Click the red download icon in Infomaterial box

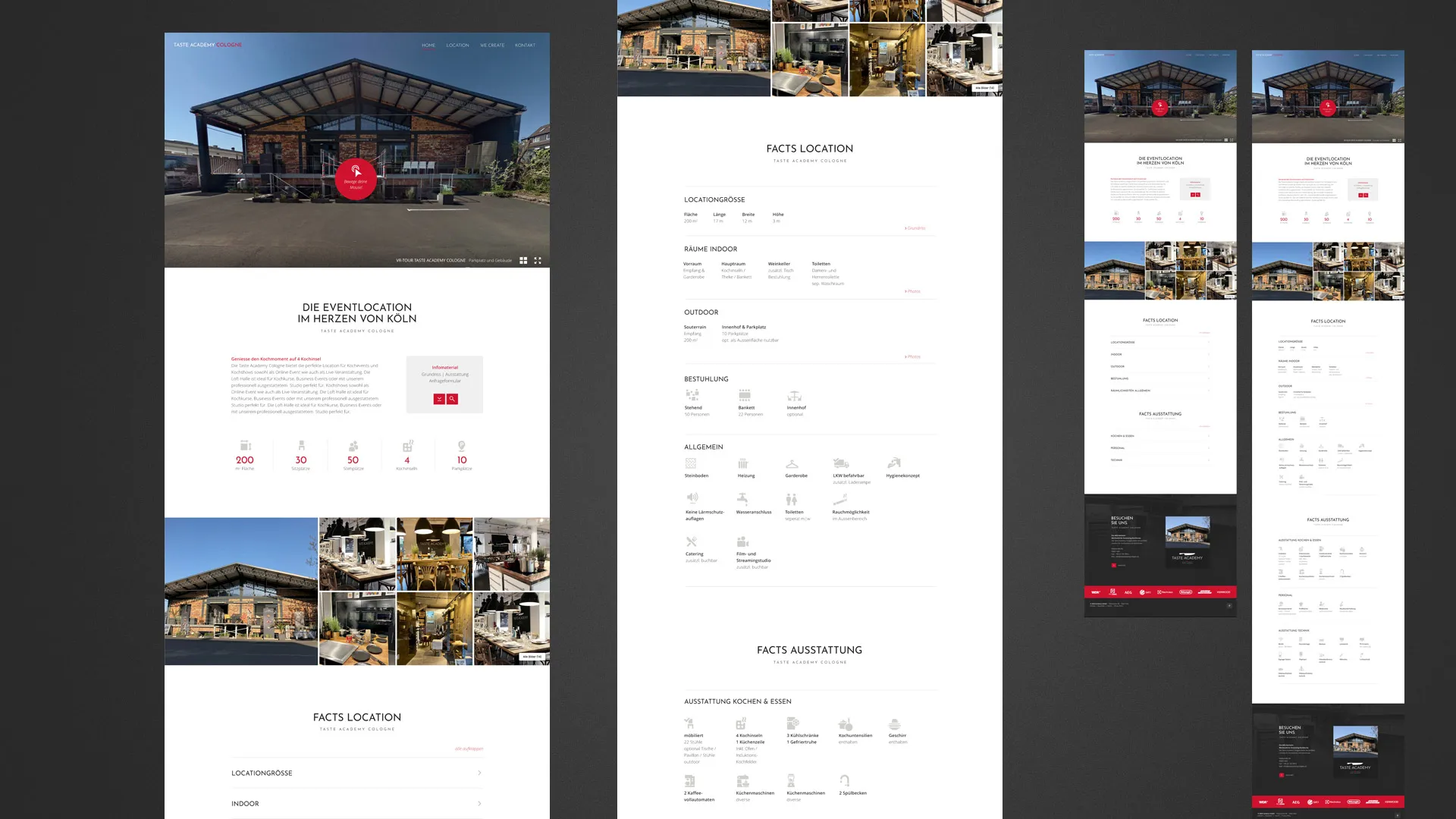click(439, 399)
